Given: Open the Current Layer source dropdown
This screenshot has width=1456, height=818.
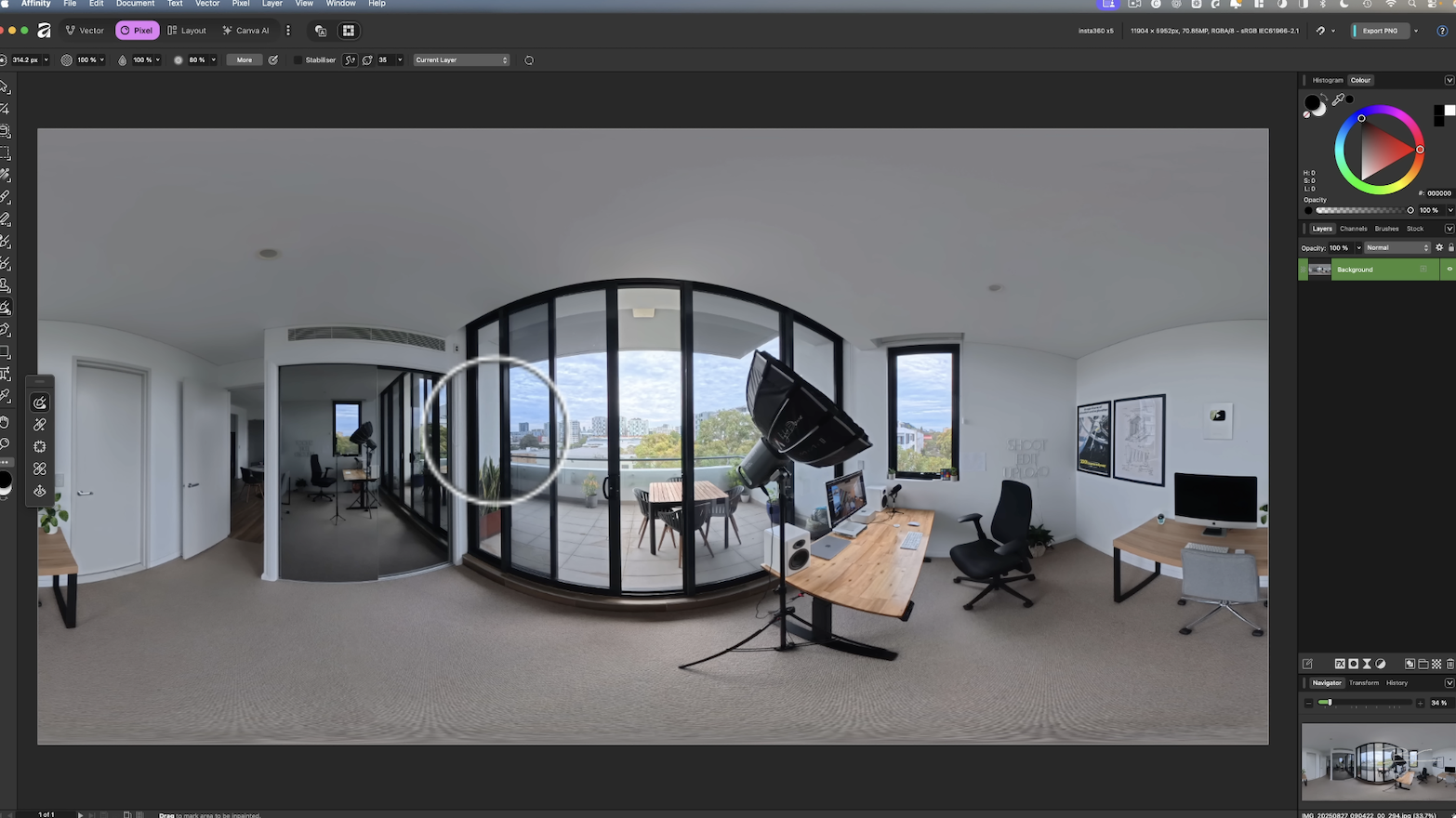Looking at the screenshot, I should click(461, 60).
